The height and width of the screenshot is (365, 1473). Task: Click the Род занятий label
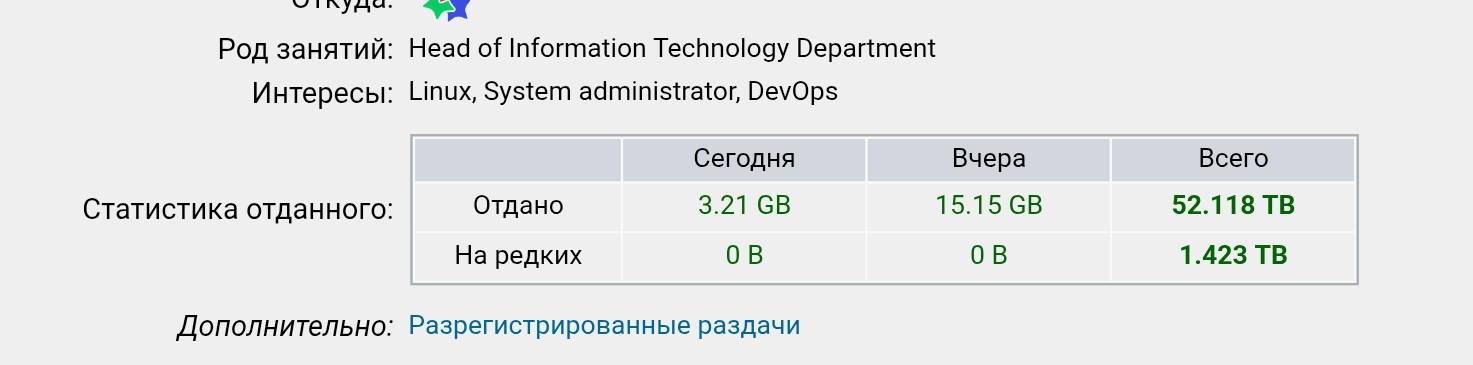[x=306, y=49]
